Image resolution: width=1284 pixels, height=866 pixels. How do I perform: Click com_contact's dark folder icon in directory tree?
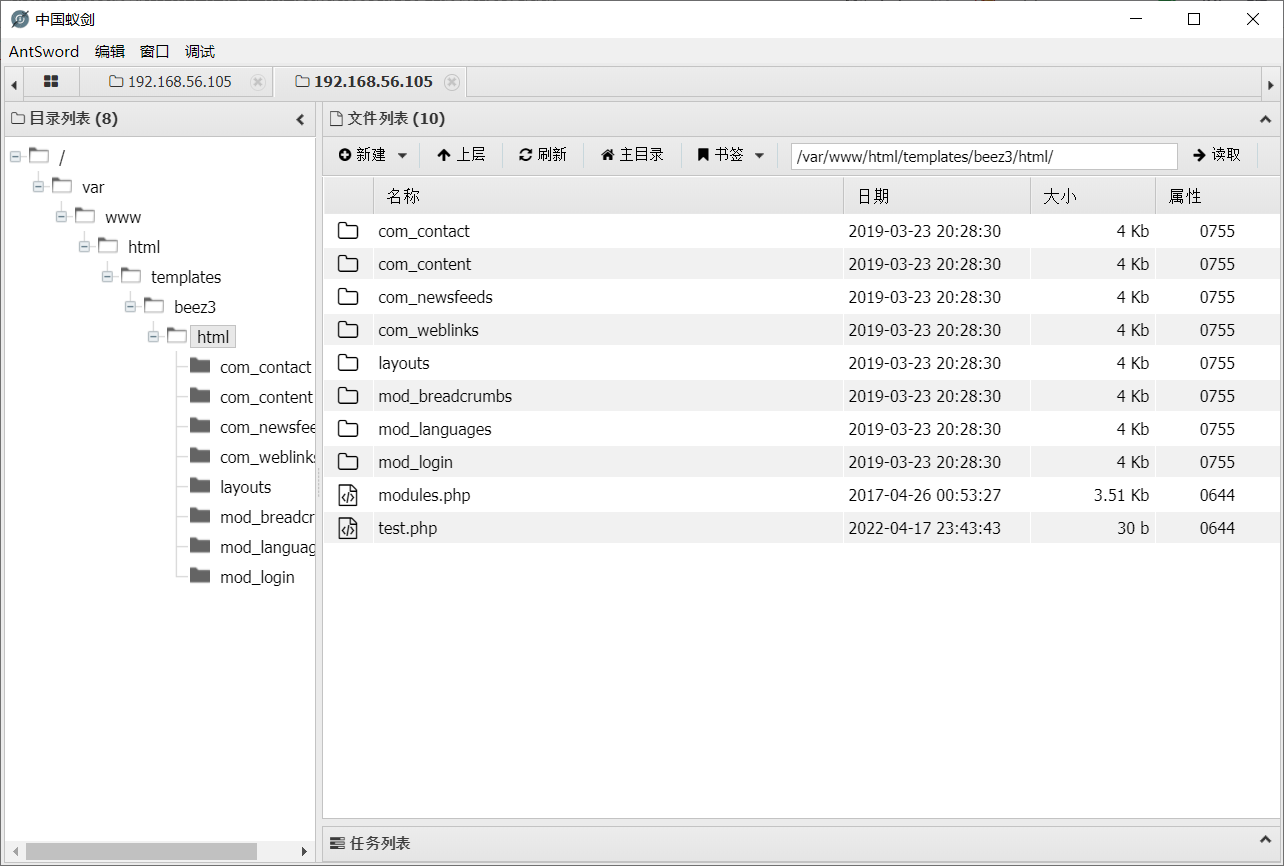(200, 366)
